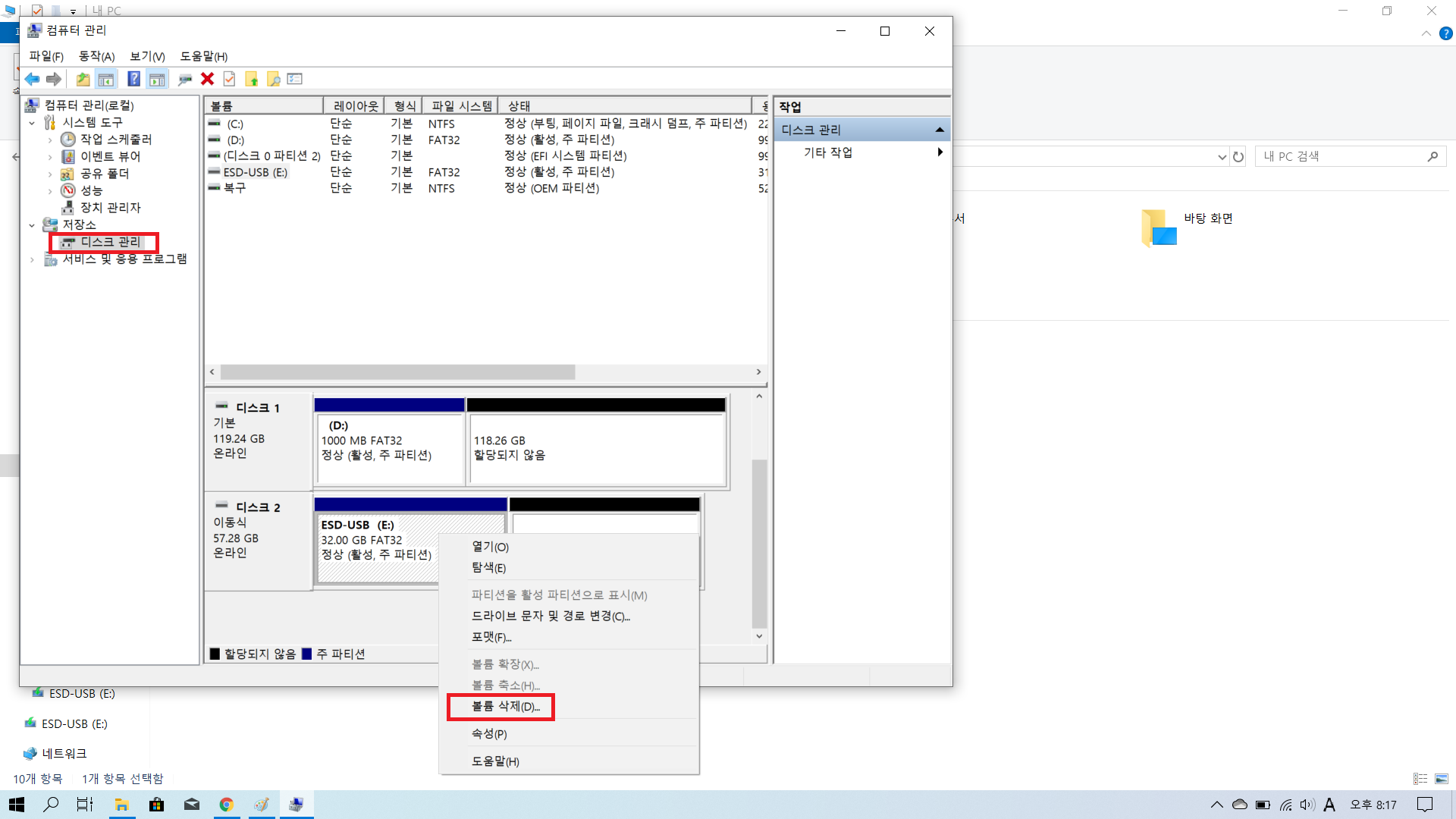Open Chrome from the taskbar

click(226, 805)
